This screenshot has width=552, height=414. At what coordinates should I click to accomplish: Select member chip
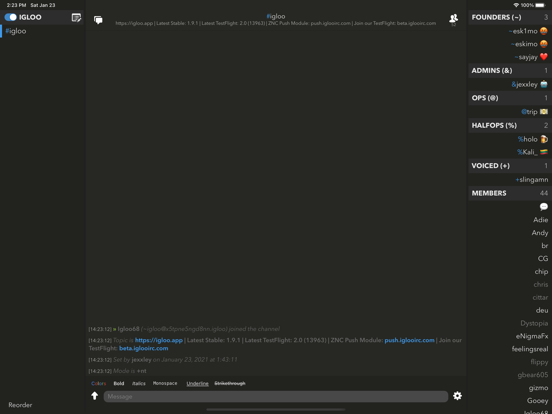click(x=541, y=271)
